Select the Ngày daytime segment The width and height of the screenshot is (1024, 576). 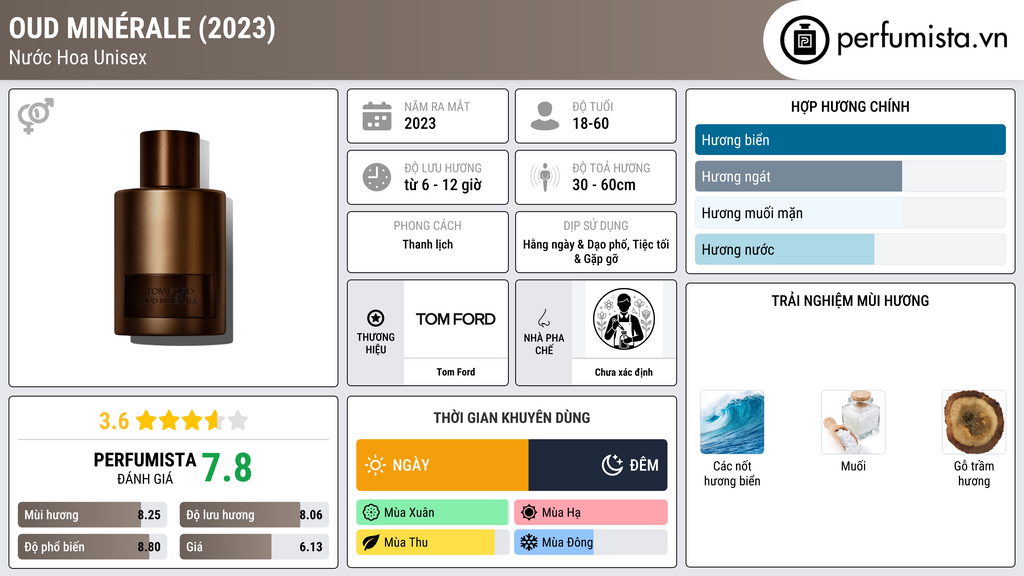pos(442,465)
